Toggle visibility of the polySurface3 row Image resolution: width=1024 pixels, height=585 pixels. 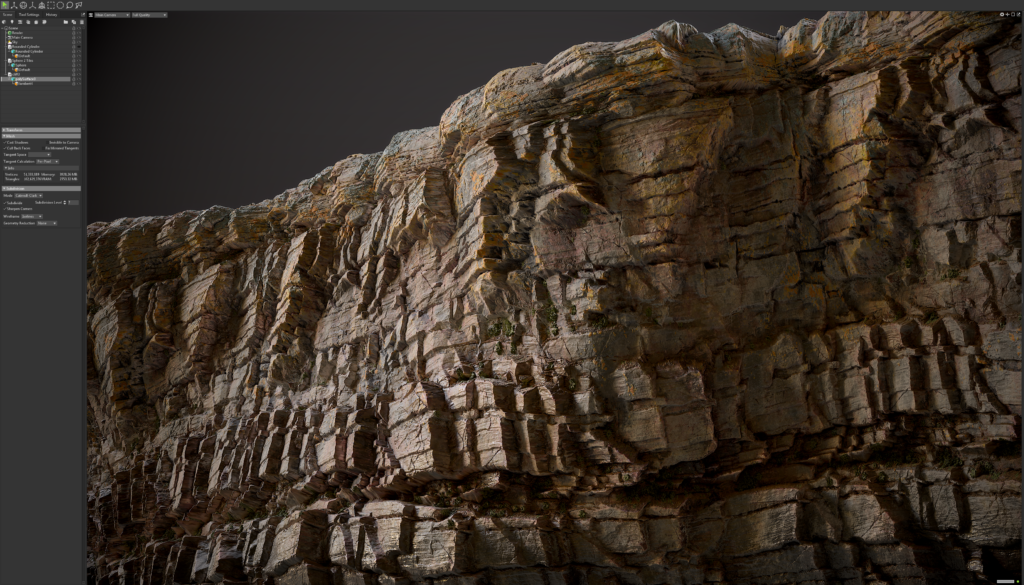(x=79, y=79)
